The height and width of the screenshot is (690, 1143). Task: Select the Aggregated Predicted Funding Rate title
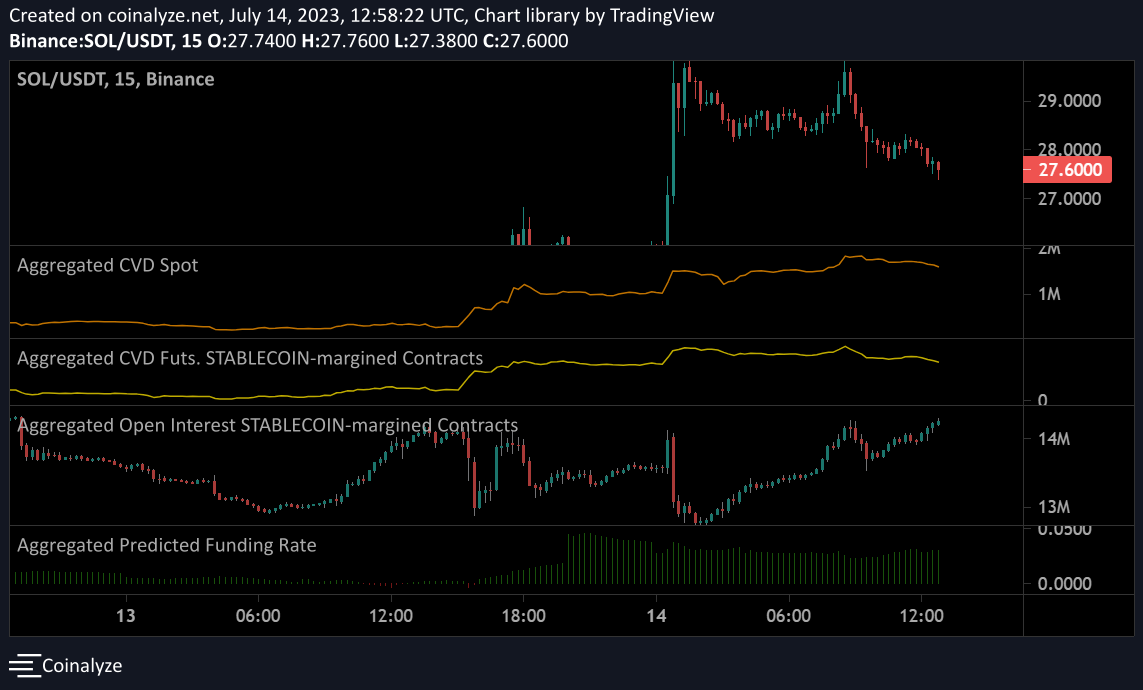(167, 545)
